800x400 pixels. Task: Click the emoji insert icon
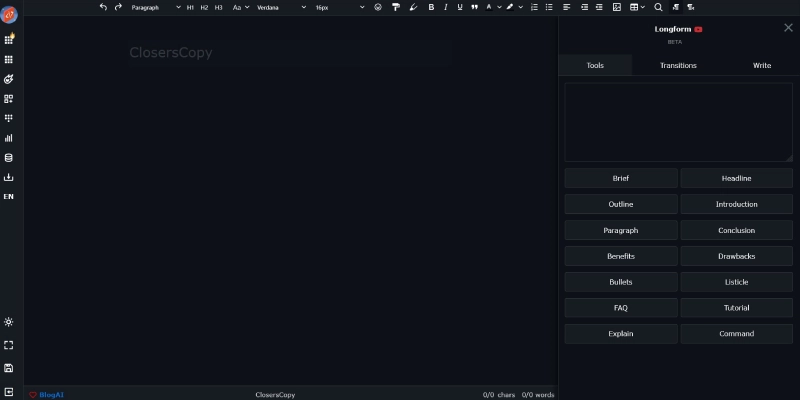click(378, 7)
